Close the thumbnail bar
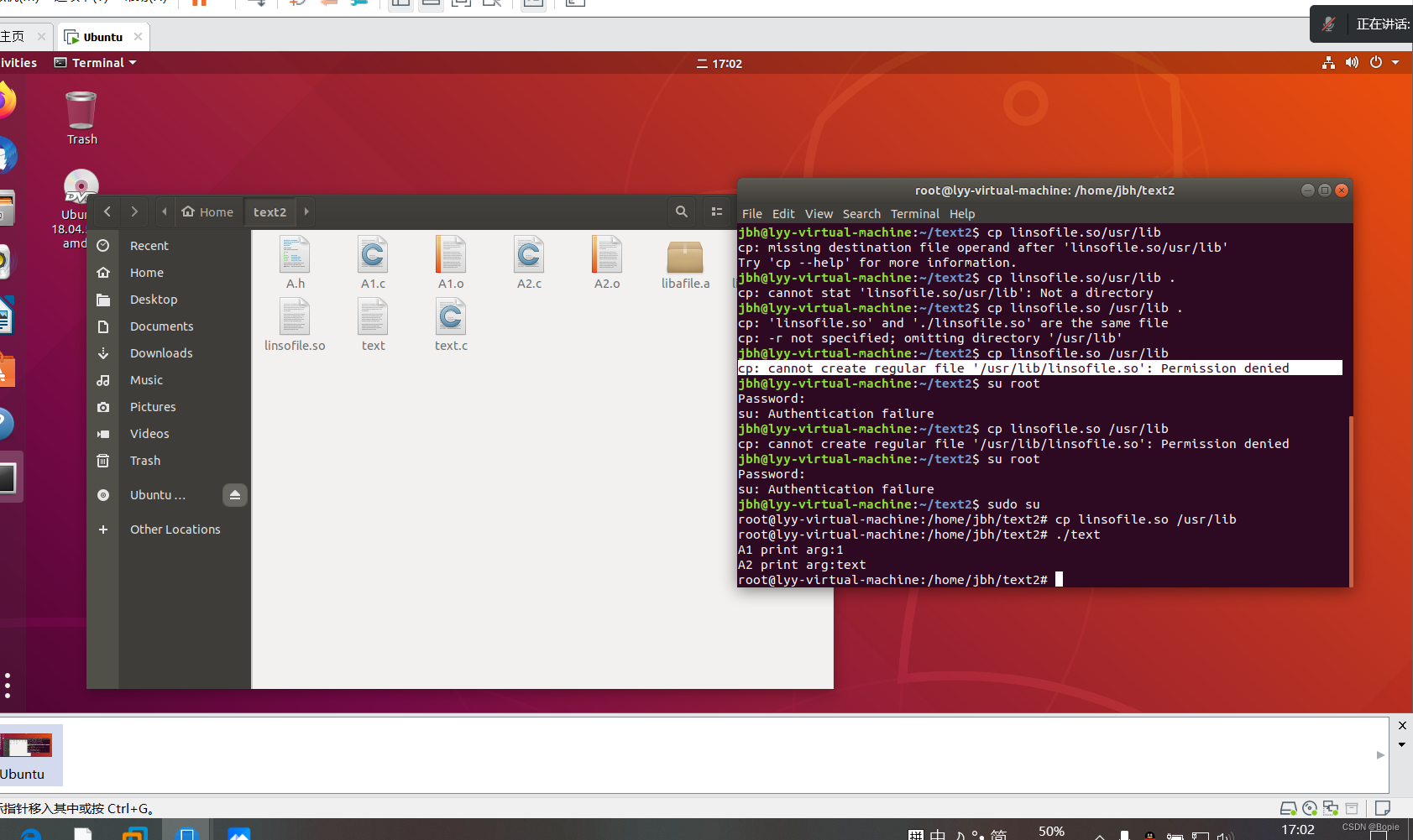The width and height of the screenshot is (1413, 840). point(1402,725)
